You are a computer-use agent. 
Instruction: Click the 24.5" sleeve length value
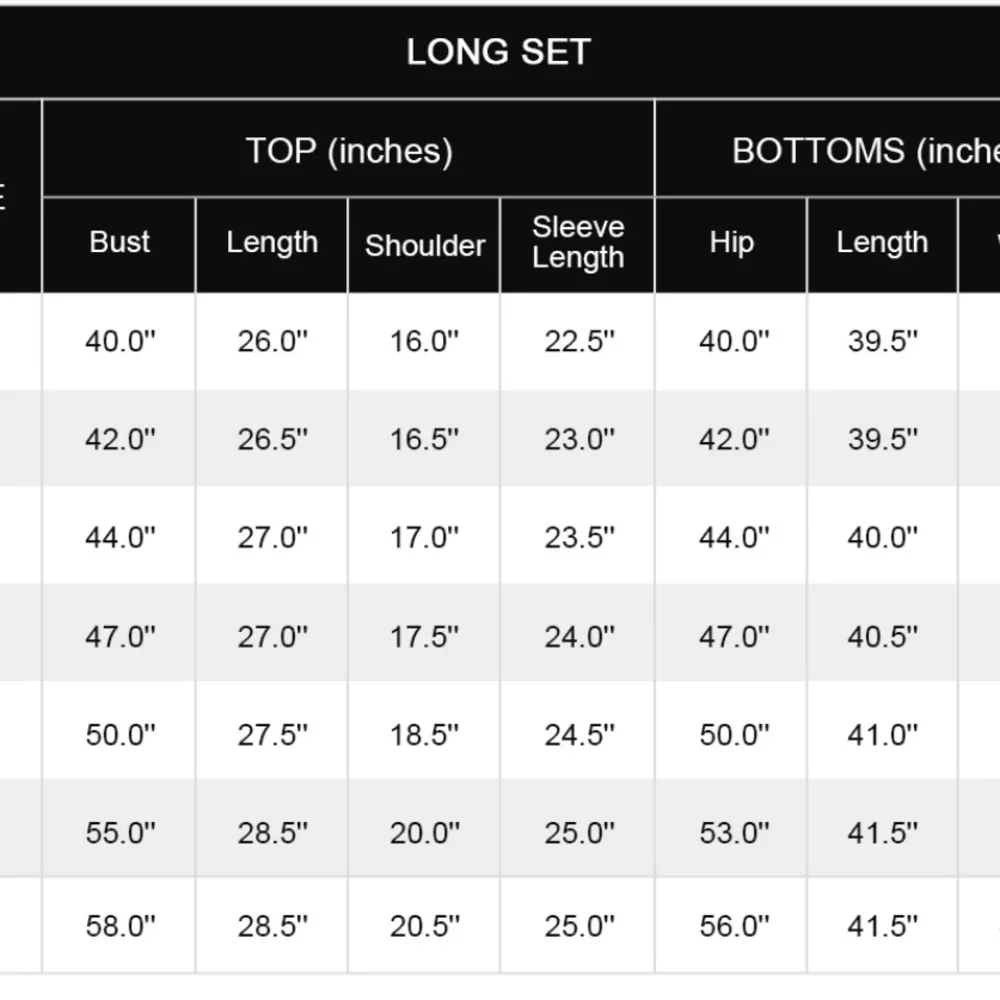point(579,735)
